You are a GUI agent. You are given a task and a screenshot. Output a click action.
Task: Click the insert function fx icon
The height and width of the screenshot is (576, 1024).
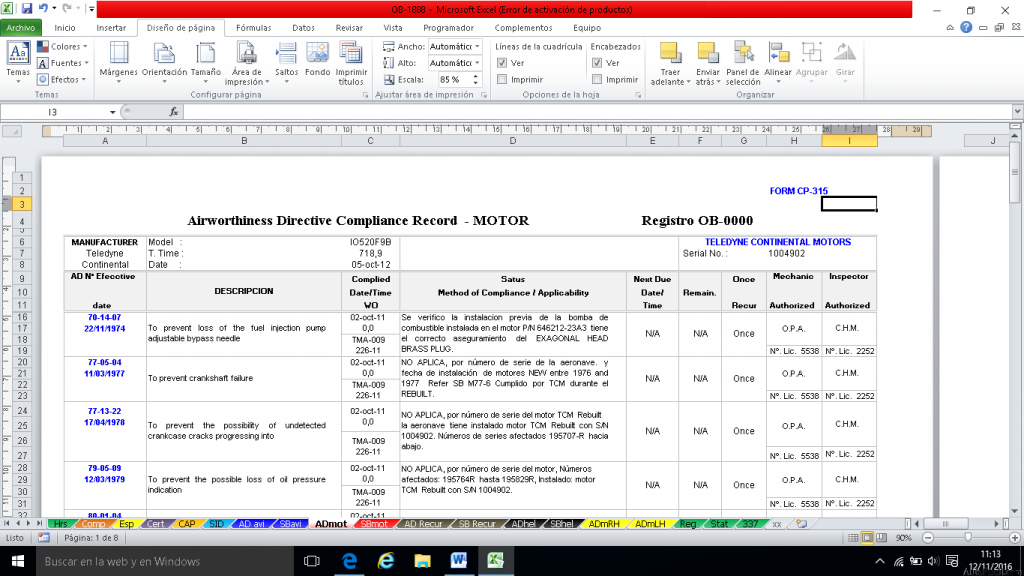174,112
